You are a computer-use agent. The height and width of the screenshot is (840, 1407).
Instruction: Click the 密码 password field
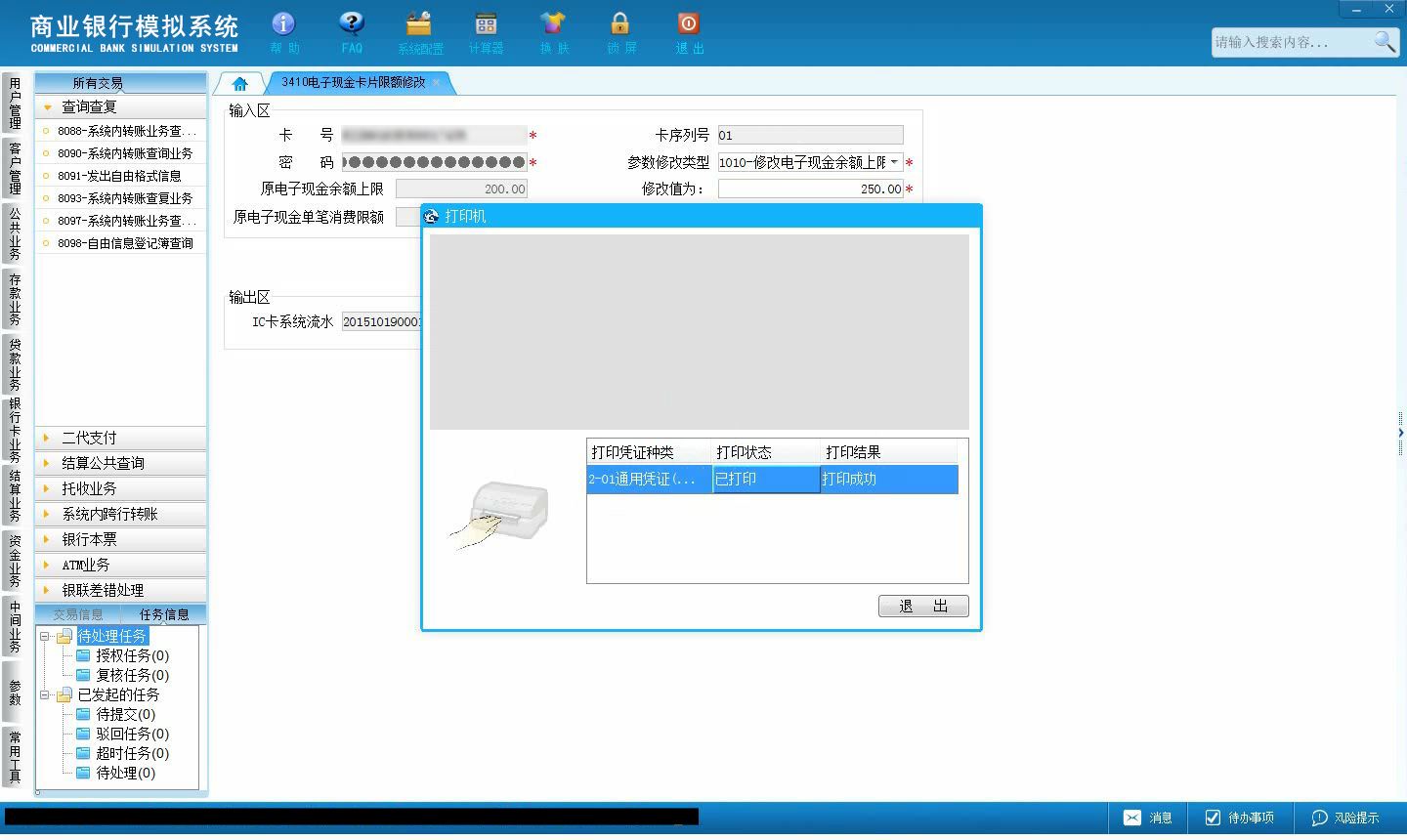click(x=435, y=162)
